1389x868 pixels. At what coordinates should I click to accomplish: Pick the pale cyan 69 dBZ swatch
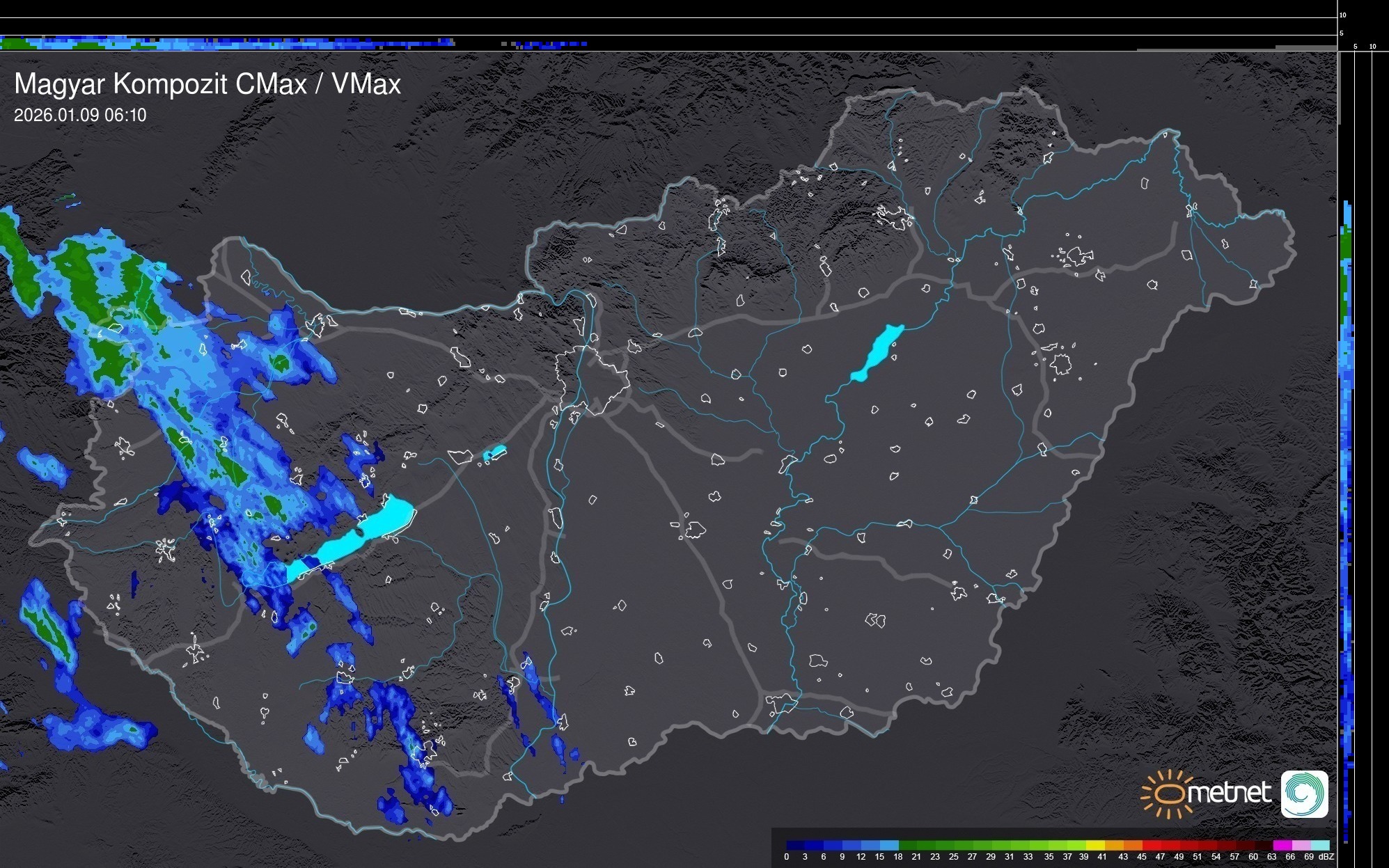pyautogui.click(x=1320, y=846)
